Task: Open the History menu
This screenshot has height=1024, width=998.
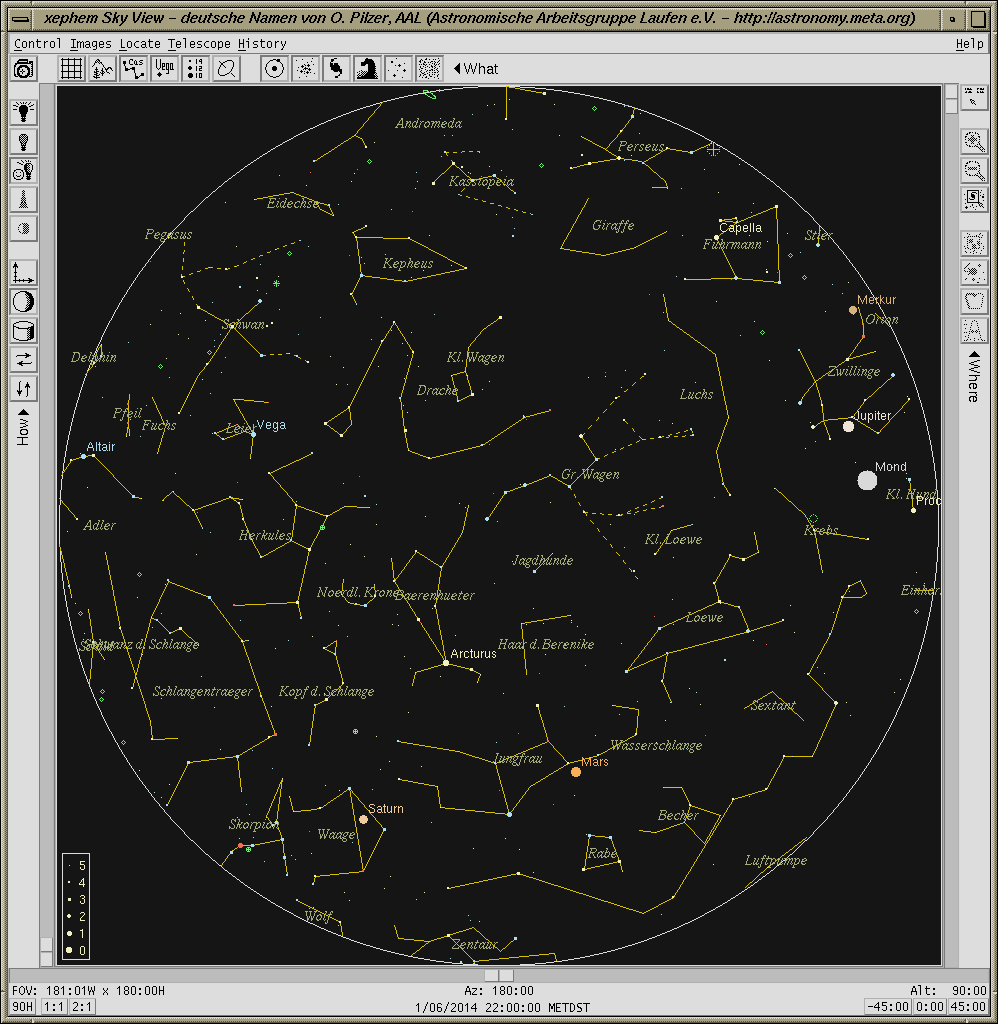Action: (x=262, y=44)
